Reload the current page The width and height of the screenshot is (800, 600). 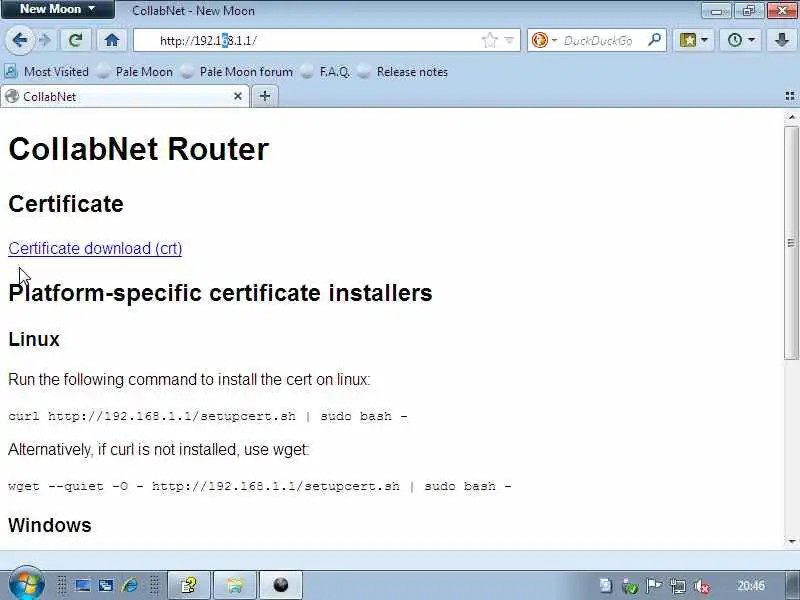[x=76, y=40]
